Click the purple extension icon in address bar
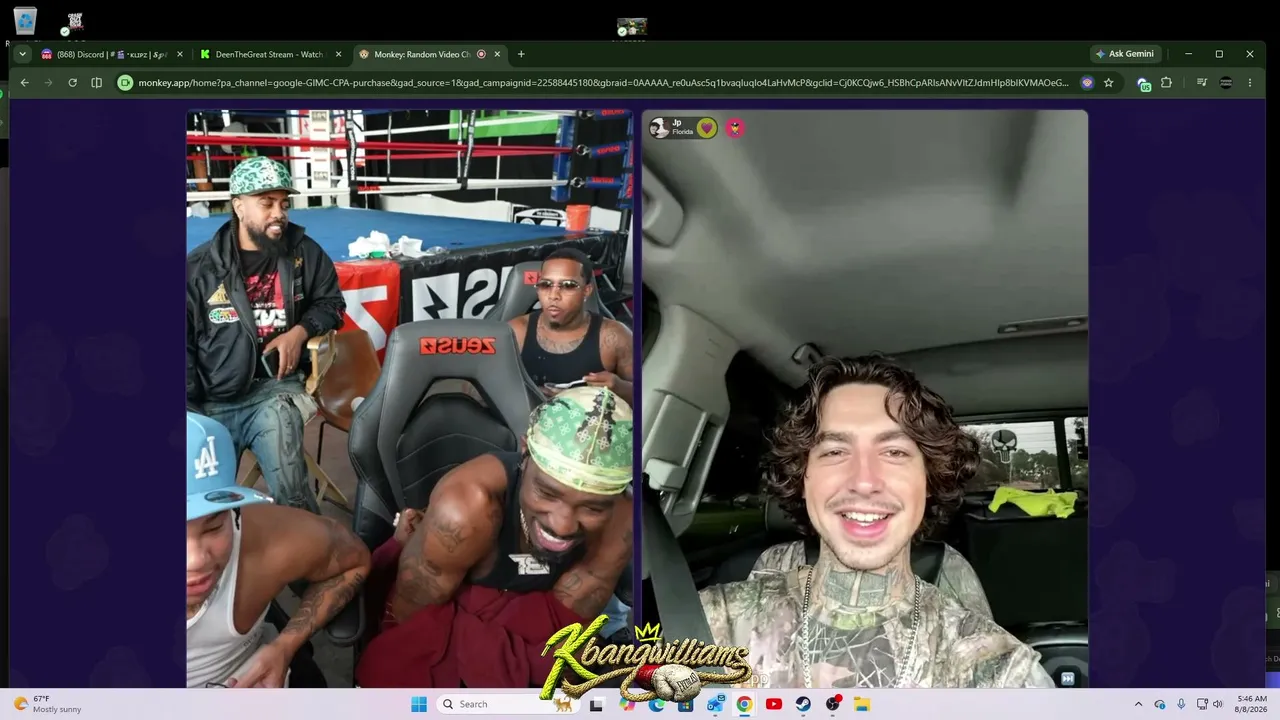The width and height of the screenshot is (1280, 720). click(1087, 83)
